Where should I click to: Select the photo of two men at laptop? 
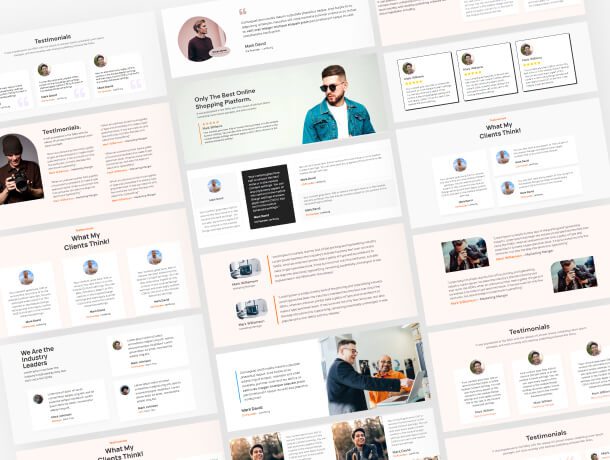pos(370,371)
